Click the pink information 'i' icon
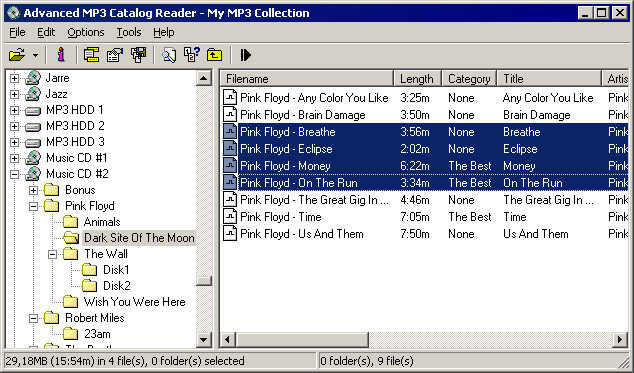634x373 pixels. (x=61, y=55)
